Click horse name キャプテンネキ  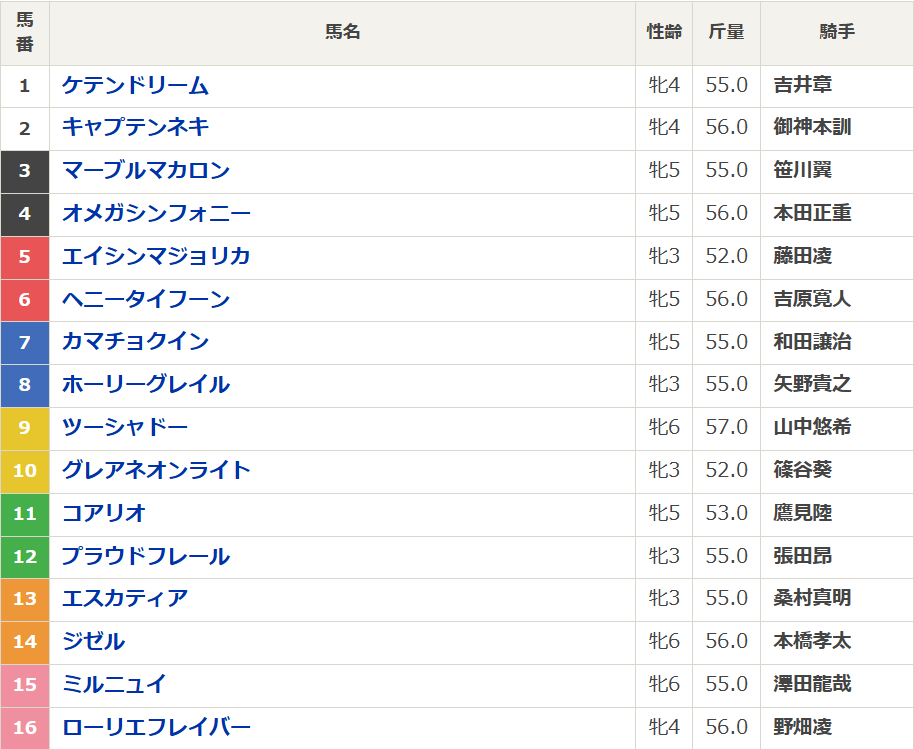click(x=135, y=127)
